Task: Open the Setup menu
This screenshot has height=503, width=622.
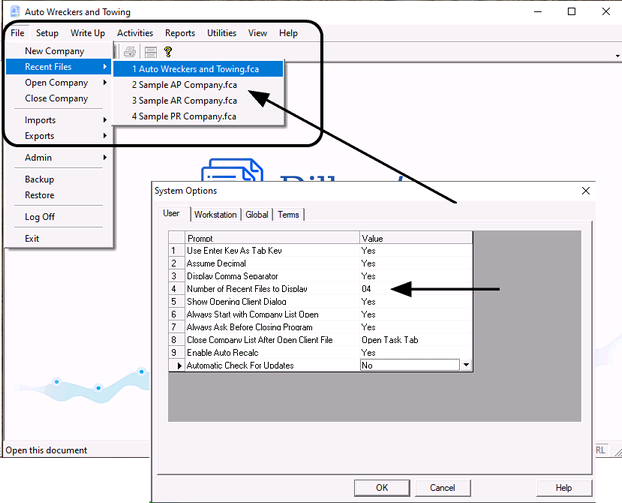Action: pos(47,33)
